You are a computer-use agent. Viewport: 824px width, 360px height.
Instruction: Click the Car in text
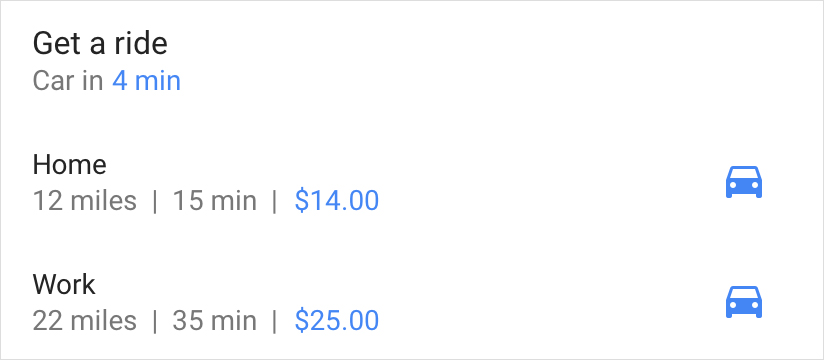(x=68, y=81)
